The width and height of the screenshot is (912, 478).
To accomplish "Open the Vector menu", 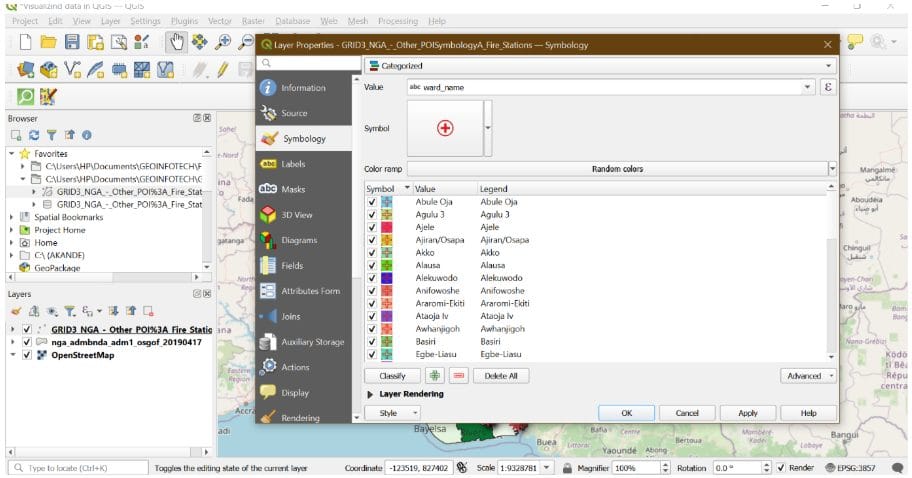I will 219,21.
